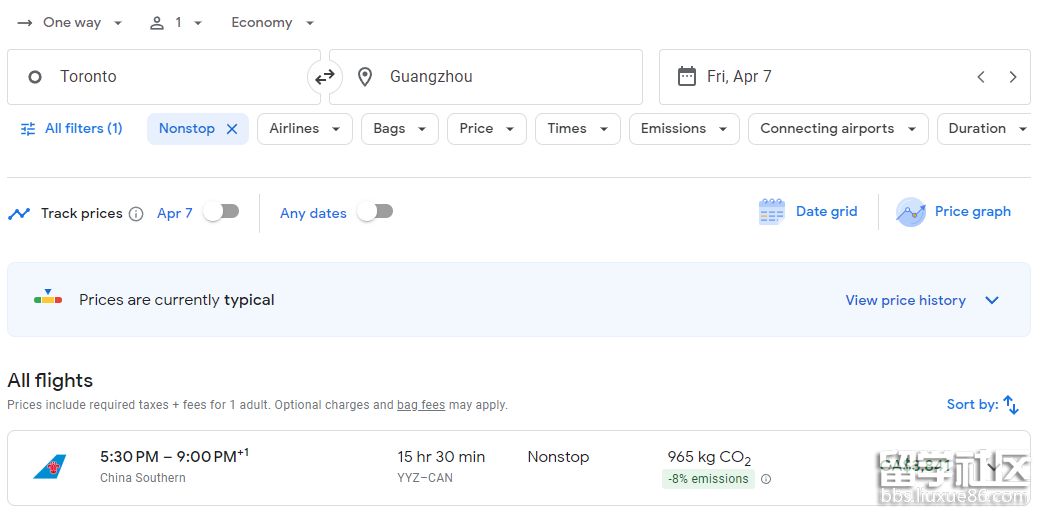The width and height of the screenshot is (1044, 518).
Task: Click the next date arrow
Action: click(1013, 77)
